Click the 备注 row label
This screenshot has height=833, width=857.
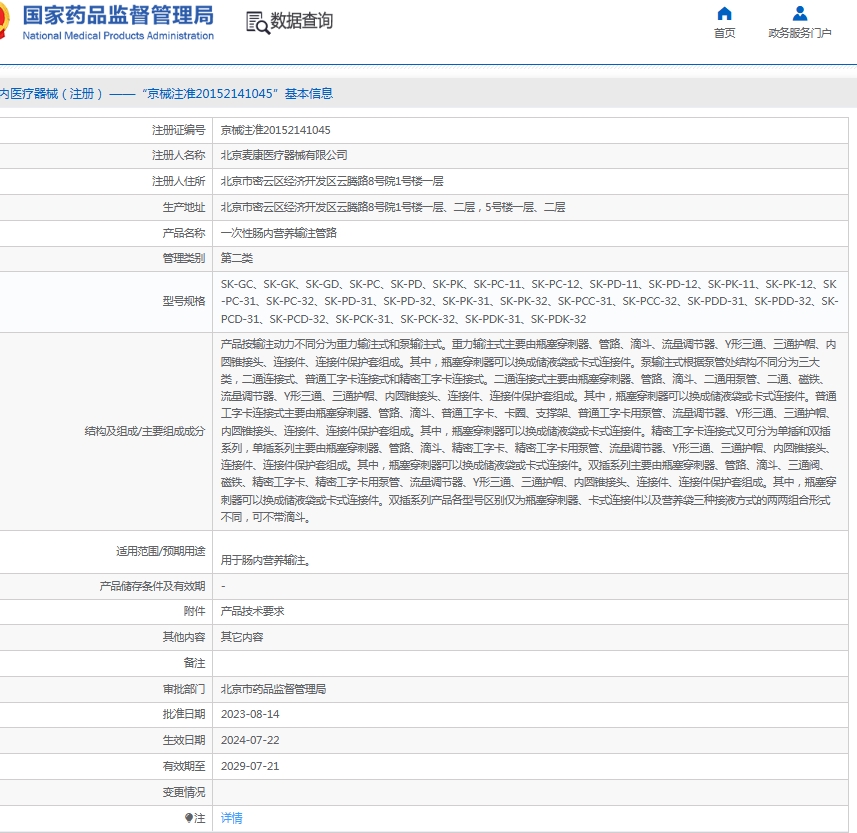195,663
